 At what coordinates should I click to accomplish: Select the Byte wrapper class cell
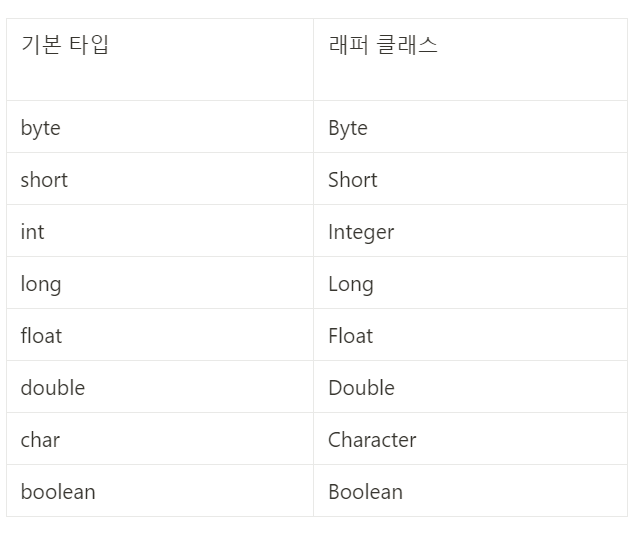(470, 127)
